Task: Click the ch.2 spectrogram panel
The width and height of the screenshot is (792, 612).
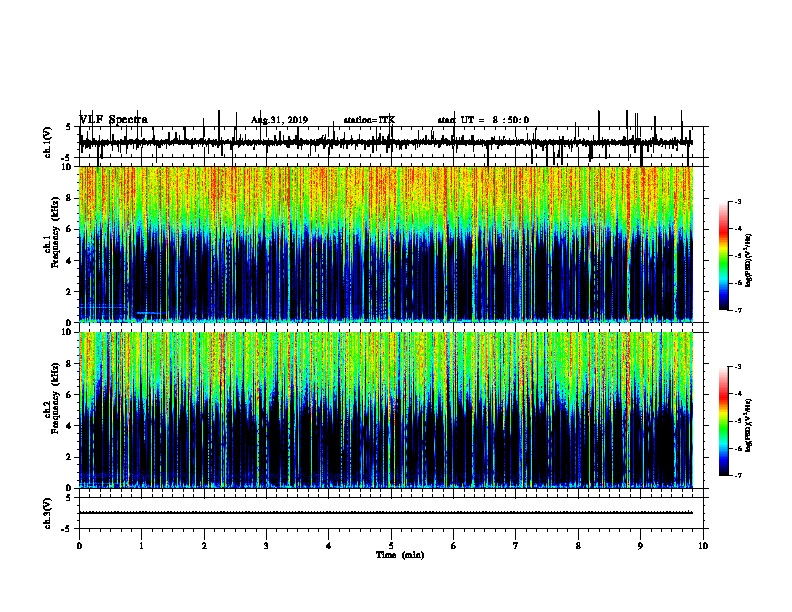Action: coord(386,410)
